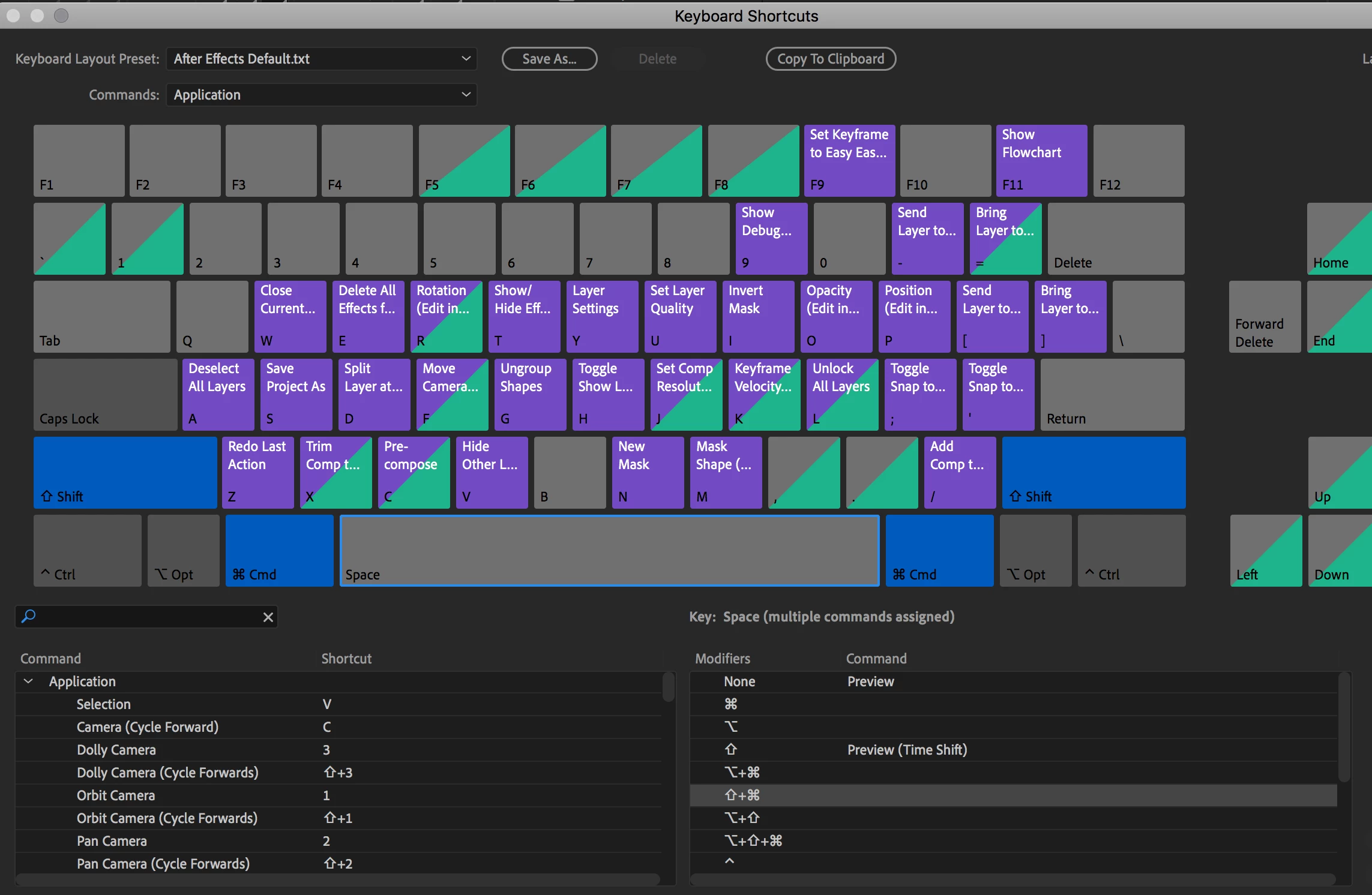Click the Save As button

[x=549, y=59]
